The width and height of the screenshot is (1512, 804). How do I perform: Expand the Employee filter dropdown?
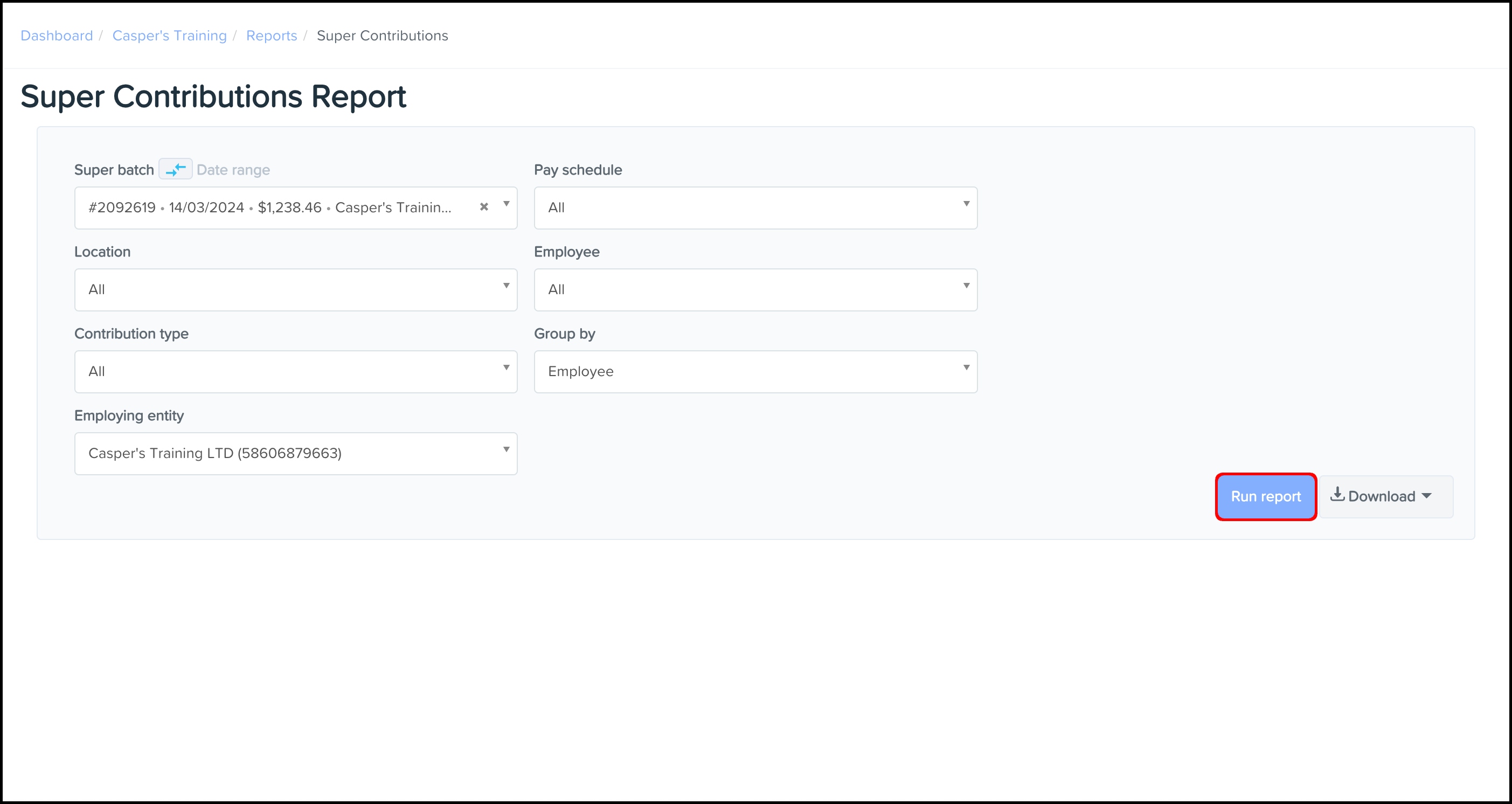pos(755,290)
